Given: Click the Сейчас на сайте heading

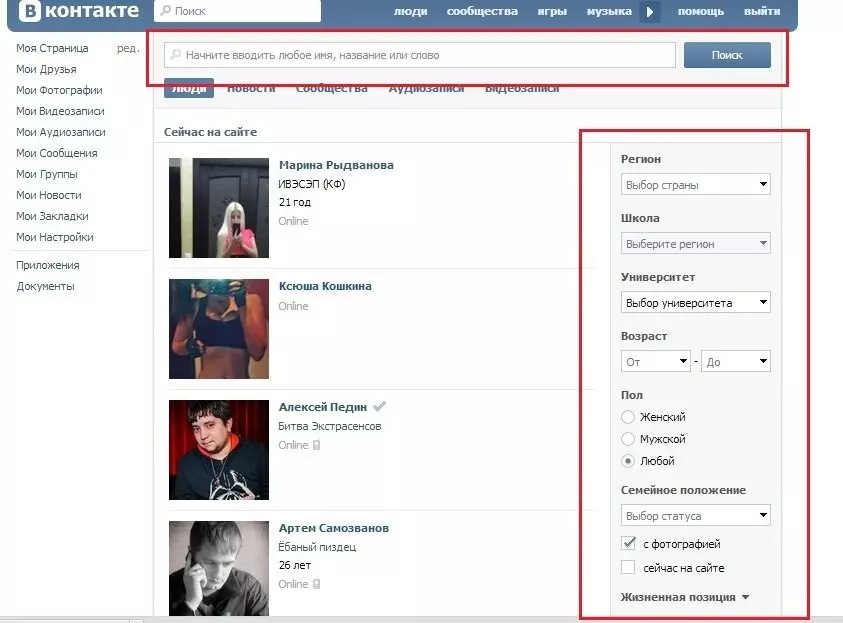Looking at the screenshot, I should pyautogui.click(x=210, y=132).
